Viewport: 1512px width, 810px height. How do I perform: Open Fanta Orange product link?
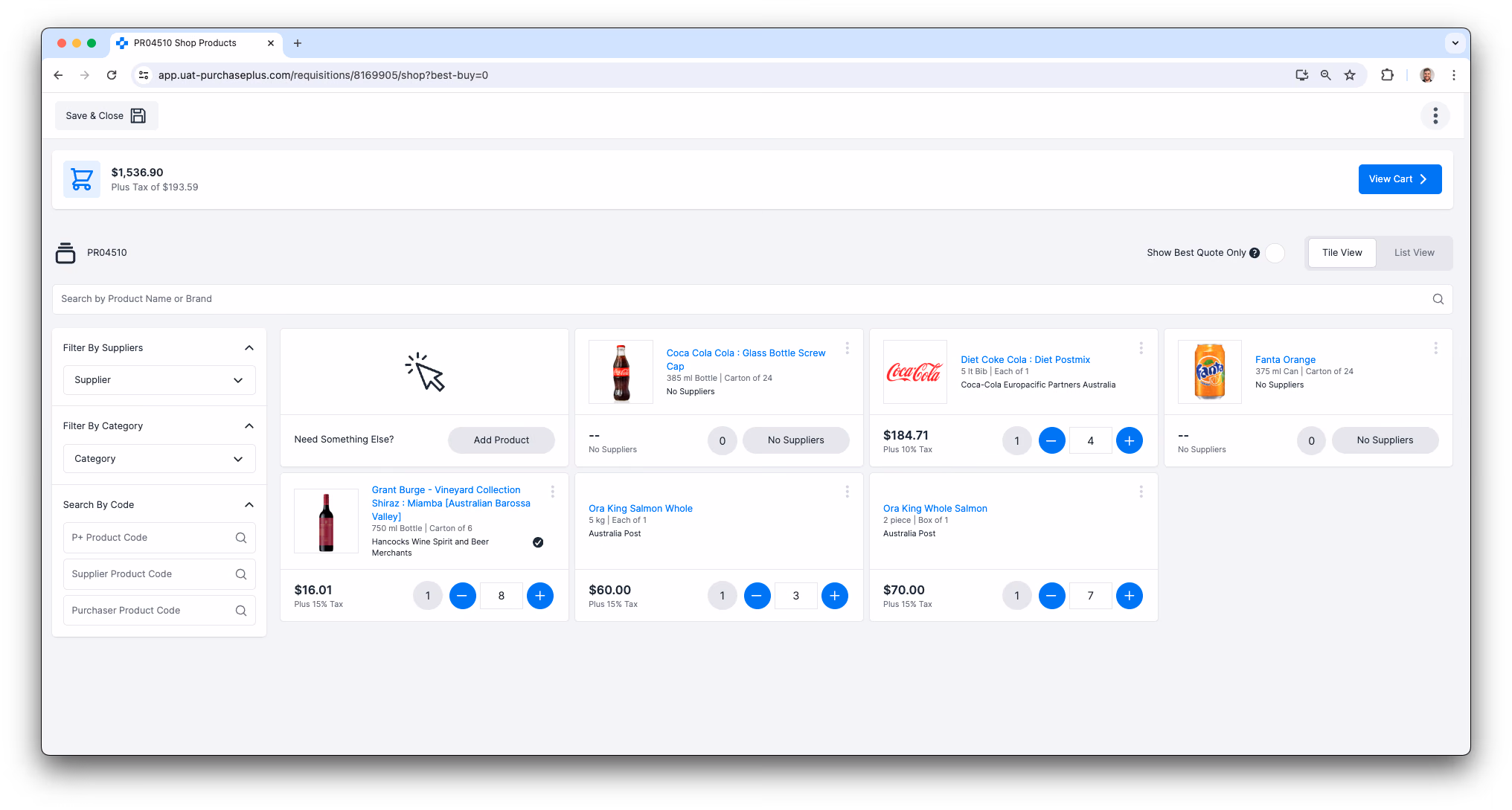pyautogui.click(x=1285, y=360)
